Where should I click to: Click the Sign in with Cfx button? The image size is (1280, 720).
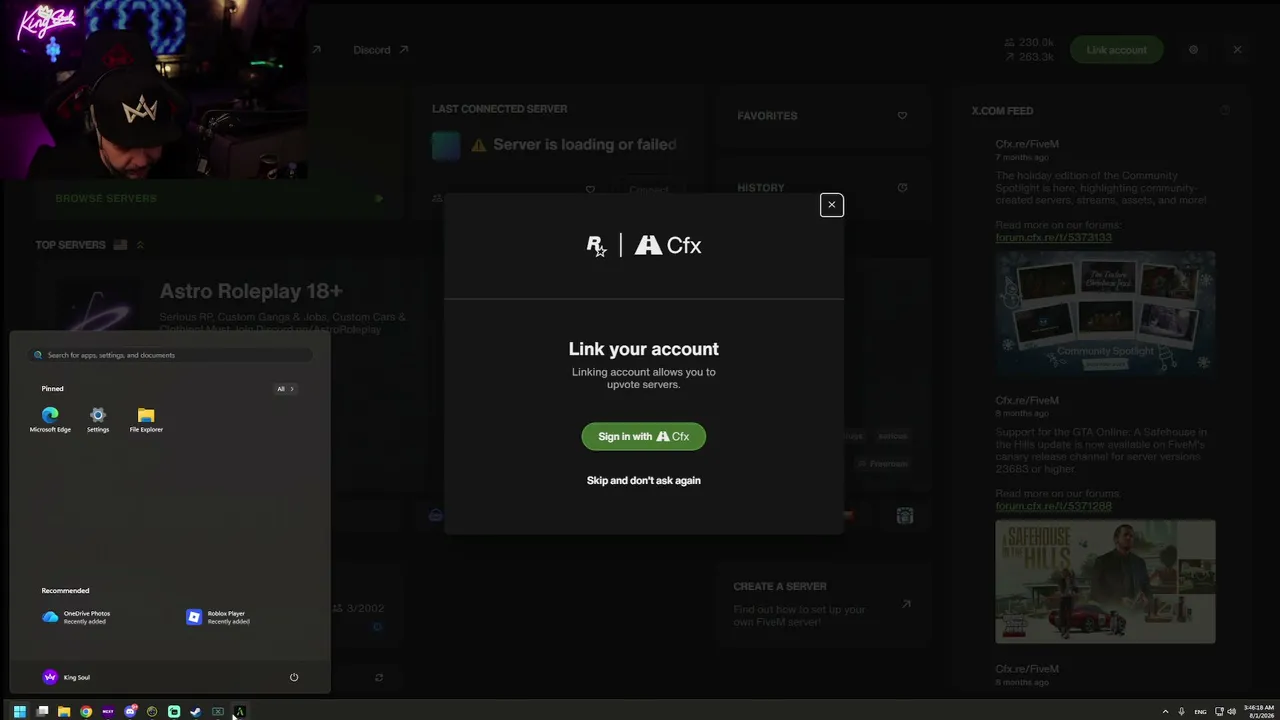click(x=644, y=436)
